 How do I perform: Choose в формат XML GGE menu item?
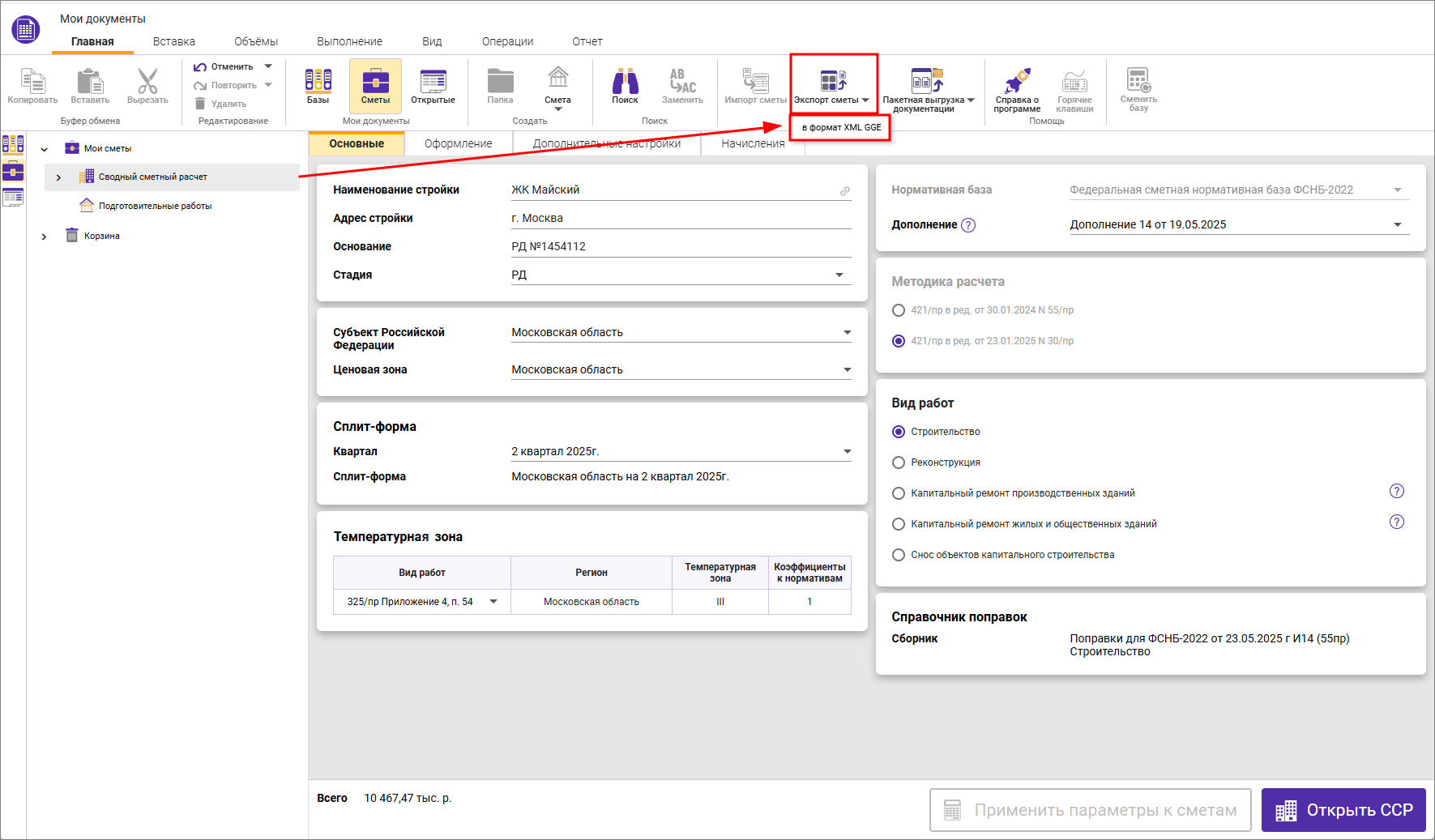pos(841,128)
